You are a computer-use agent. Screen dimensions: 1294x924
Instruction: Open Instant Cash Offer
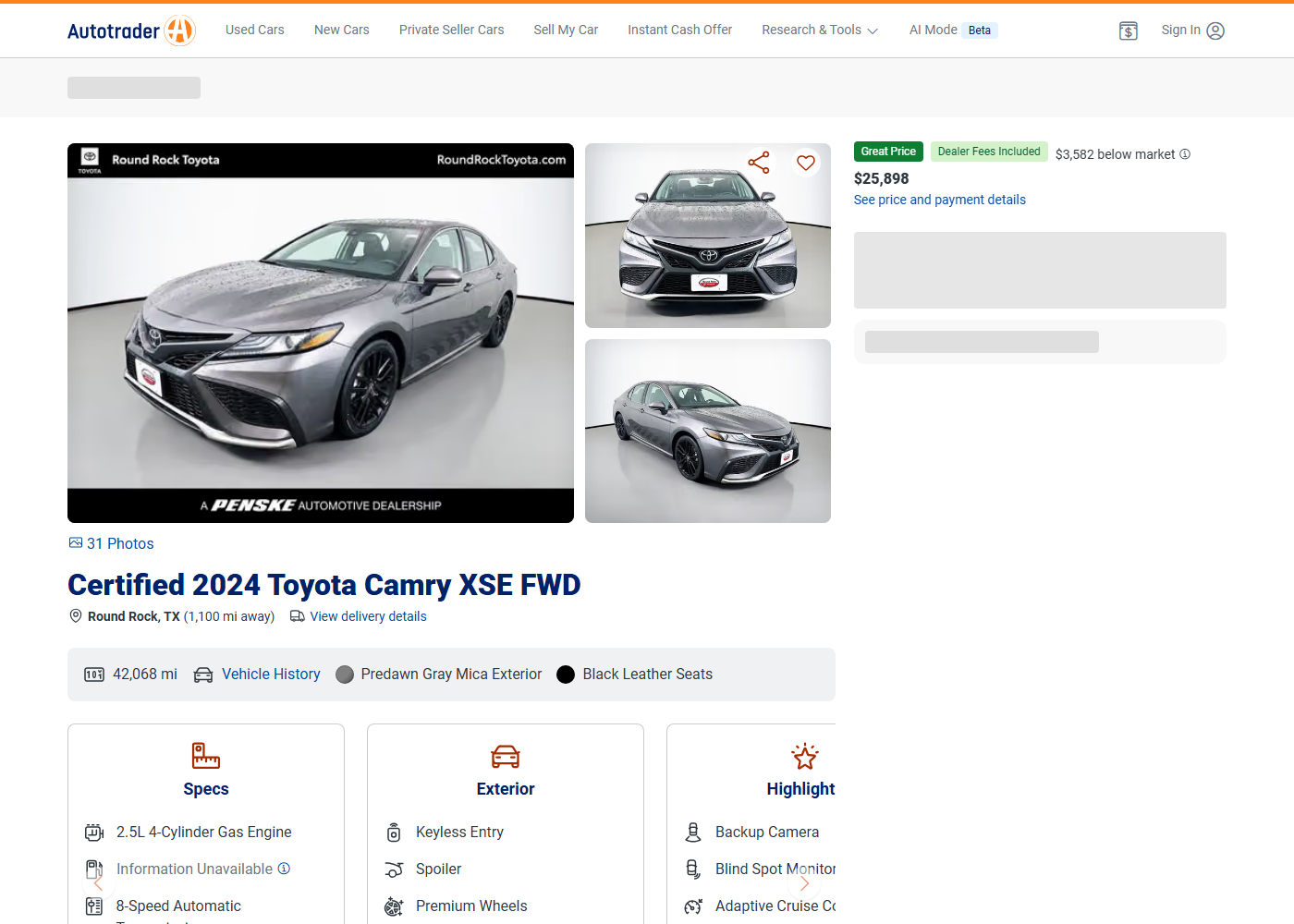(x=680, y=30)
